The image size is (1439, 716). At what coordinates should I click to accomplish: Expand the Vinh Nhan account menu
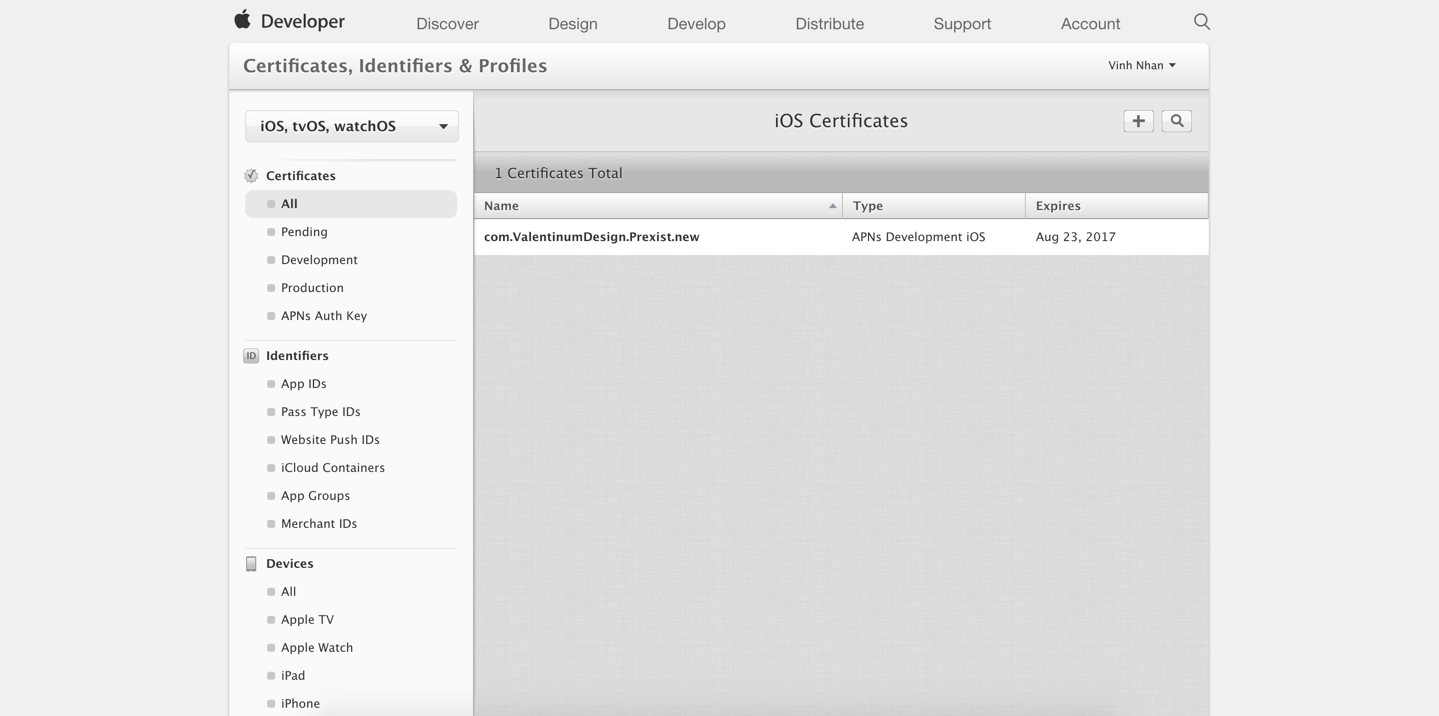pos(1142,65)
